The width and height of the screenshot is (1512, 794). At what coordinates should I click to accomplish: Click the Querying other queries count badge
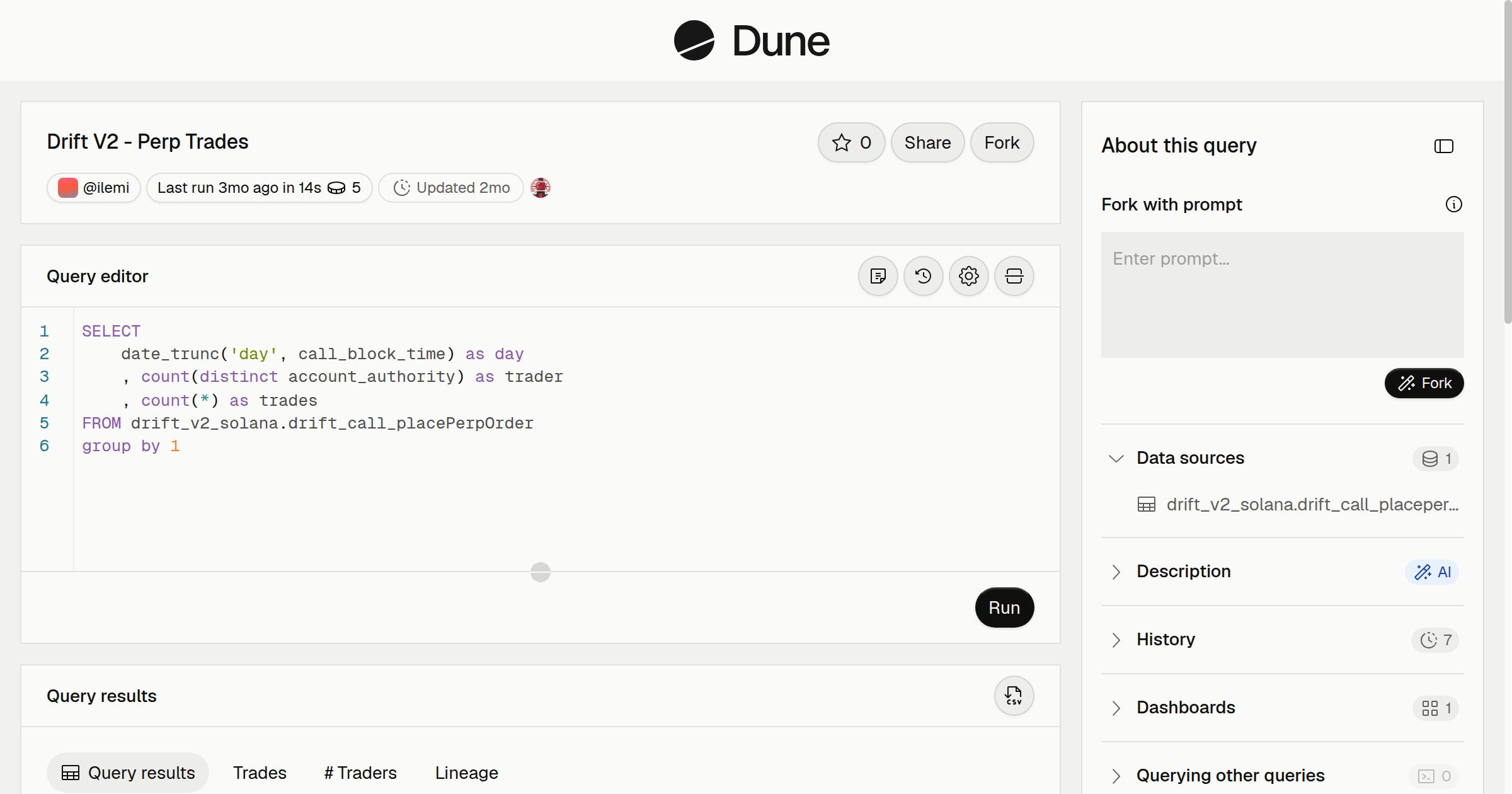coord(1434,776)
